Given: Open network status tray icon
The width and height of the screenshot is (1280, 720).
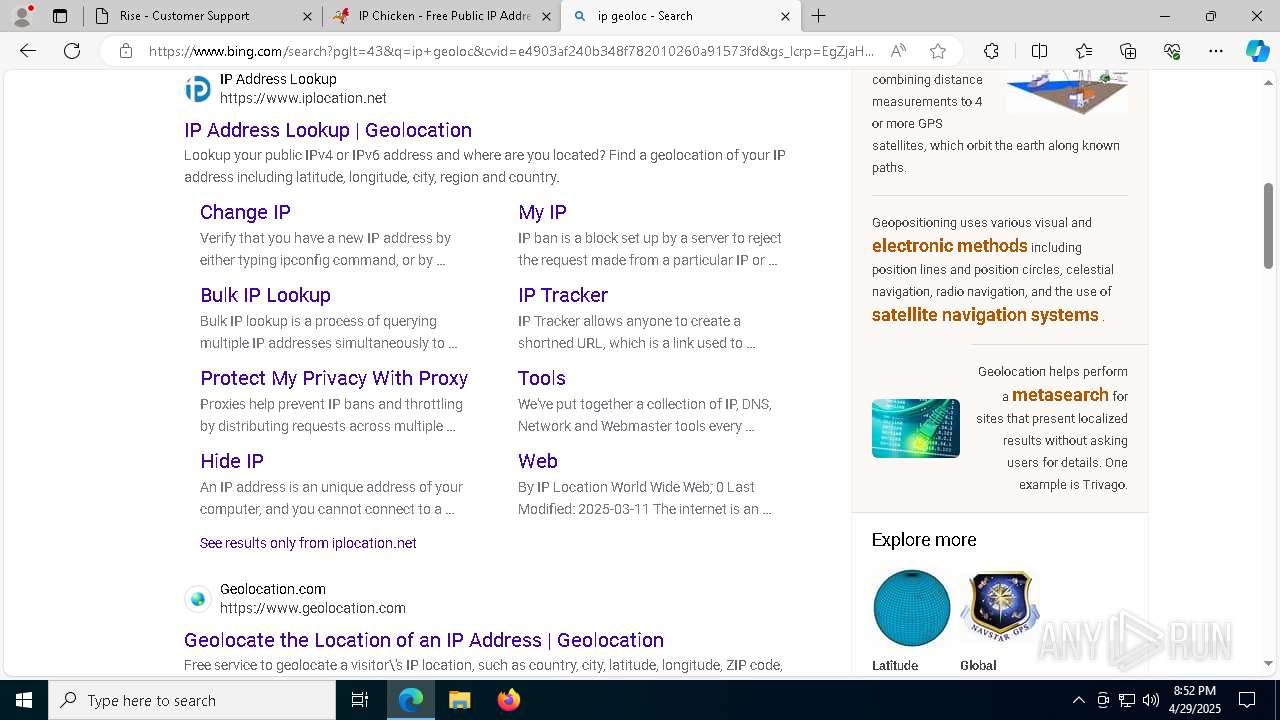Looking at the screenshot, I should [x=1127, y=700].
